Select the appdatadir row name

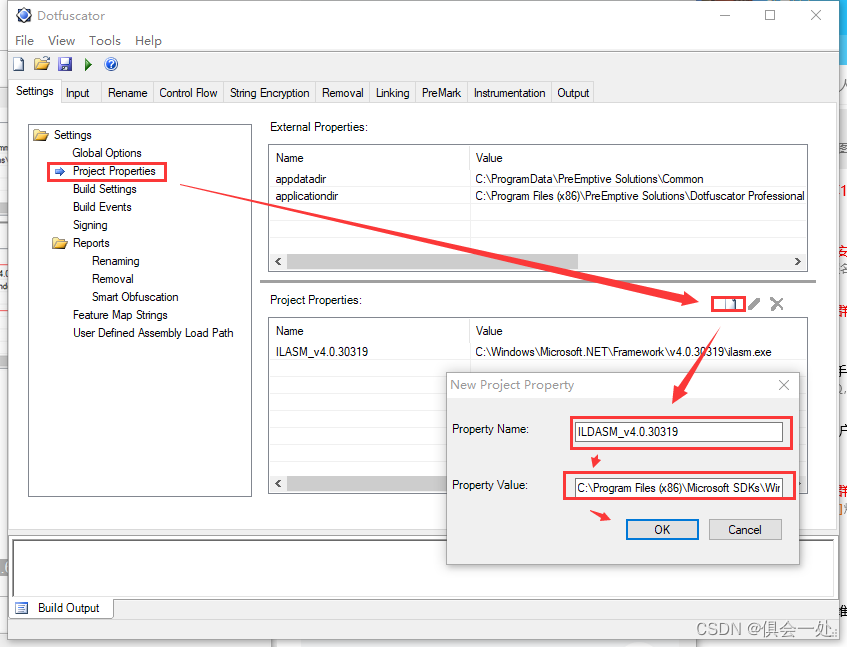click(301, 179)
